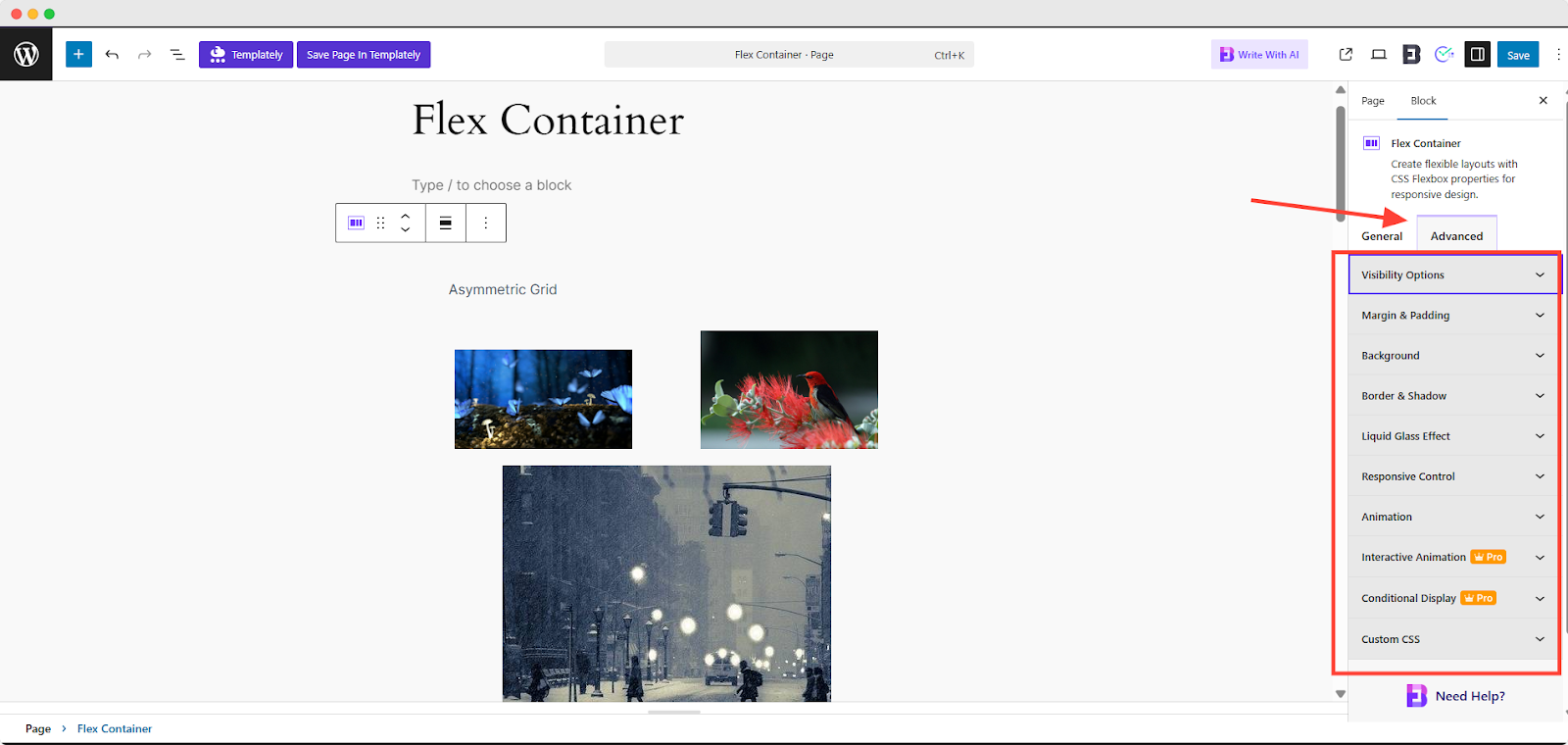1568x745 pixels.
Task: Open the Essential Blocks toolbar icon
Action: point(1411,55)
